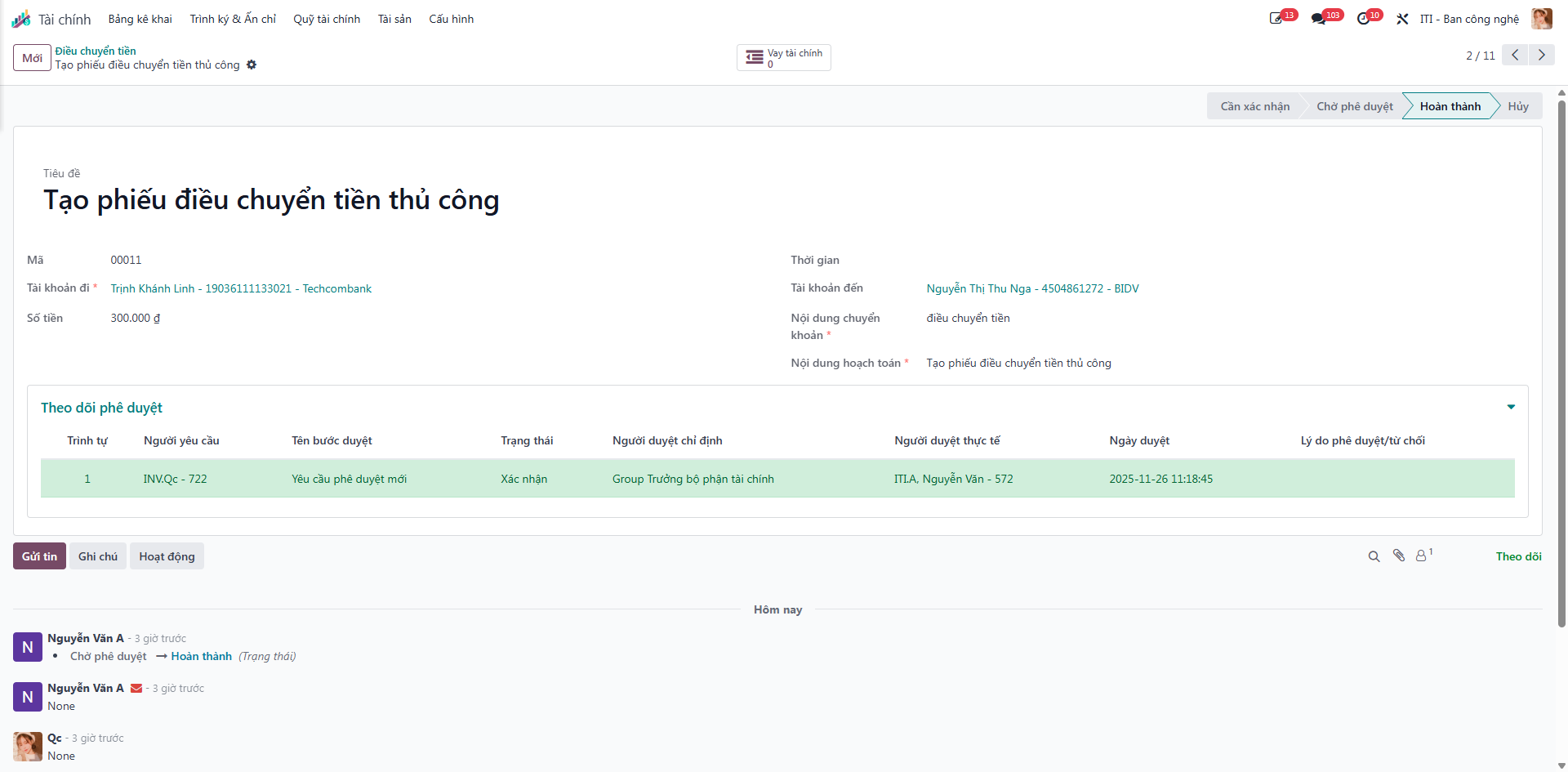The height and width of the screenshot is (772, 1568).
Task: Select Cần xác nhận status stage
Action: pyautogui.click(x=1255, y=106)
